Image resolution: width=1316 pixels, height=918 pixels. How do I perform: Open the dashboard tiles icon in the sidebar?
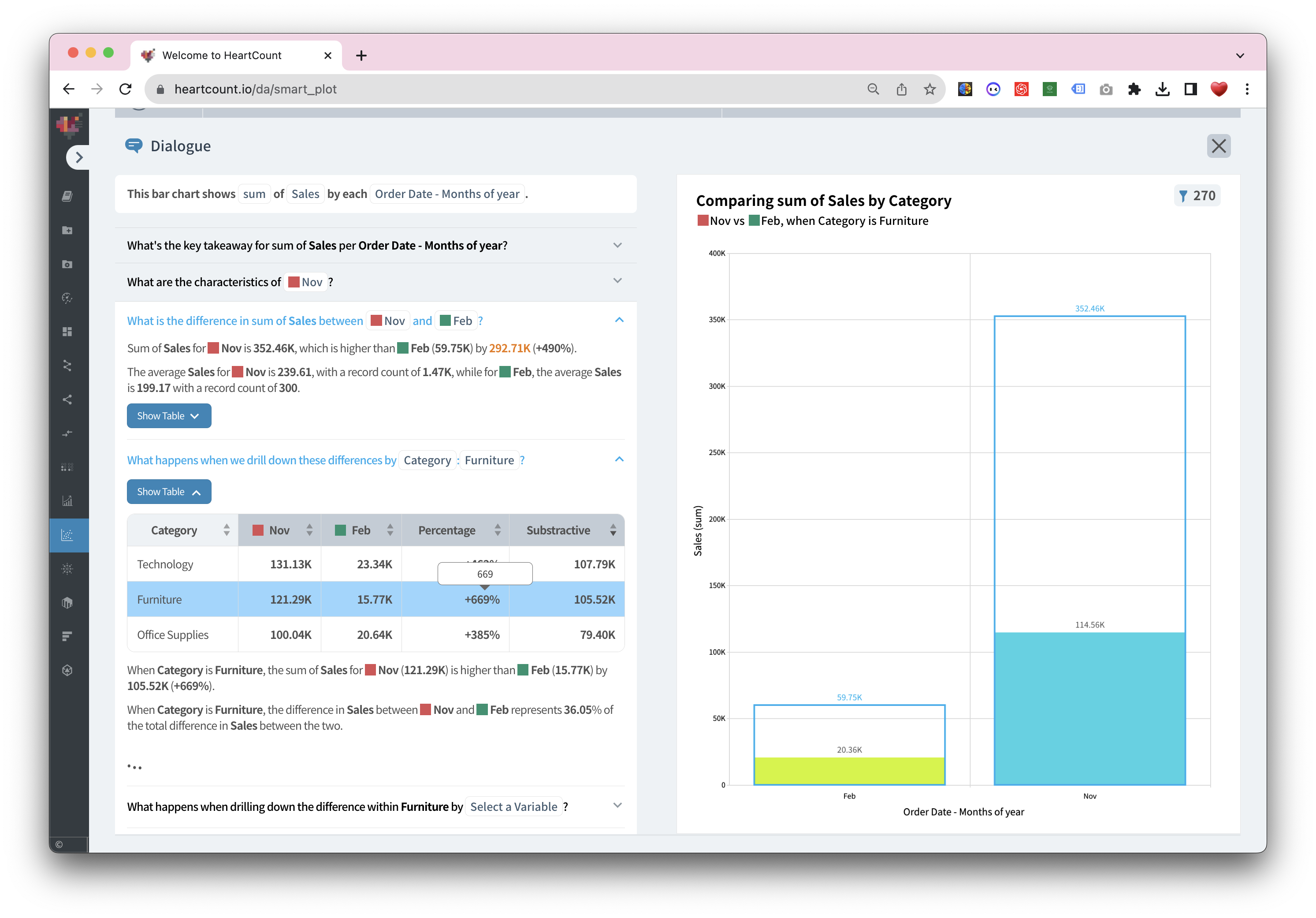tap(67, 332)
